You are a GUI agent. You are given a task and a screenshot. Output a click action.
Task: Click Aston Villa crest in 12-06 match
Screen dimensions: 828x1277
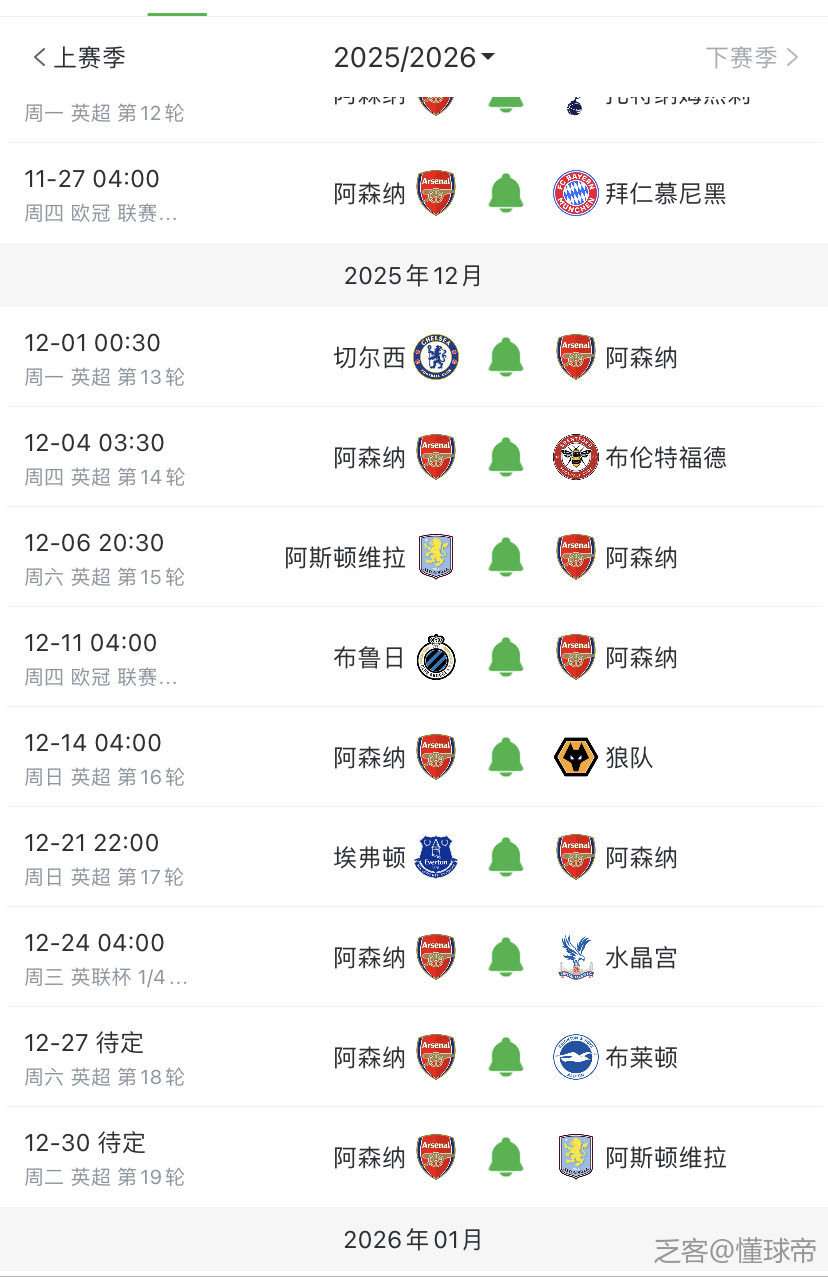[x=436, y=557]
